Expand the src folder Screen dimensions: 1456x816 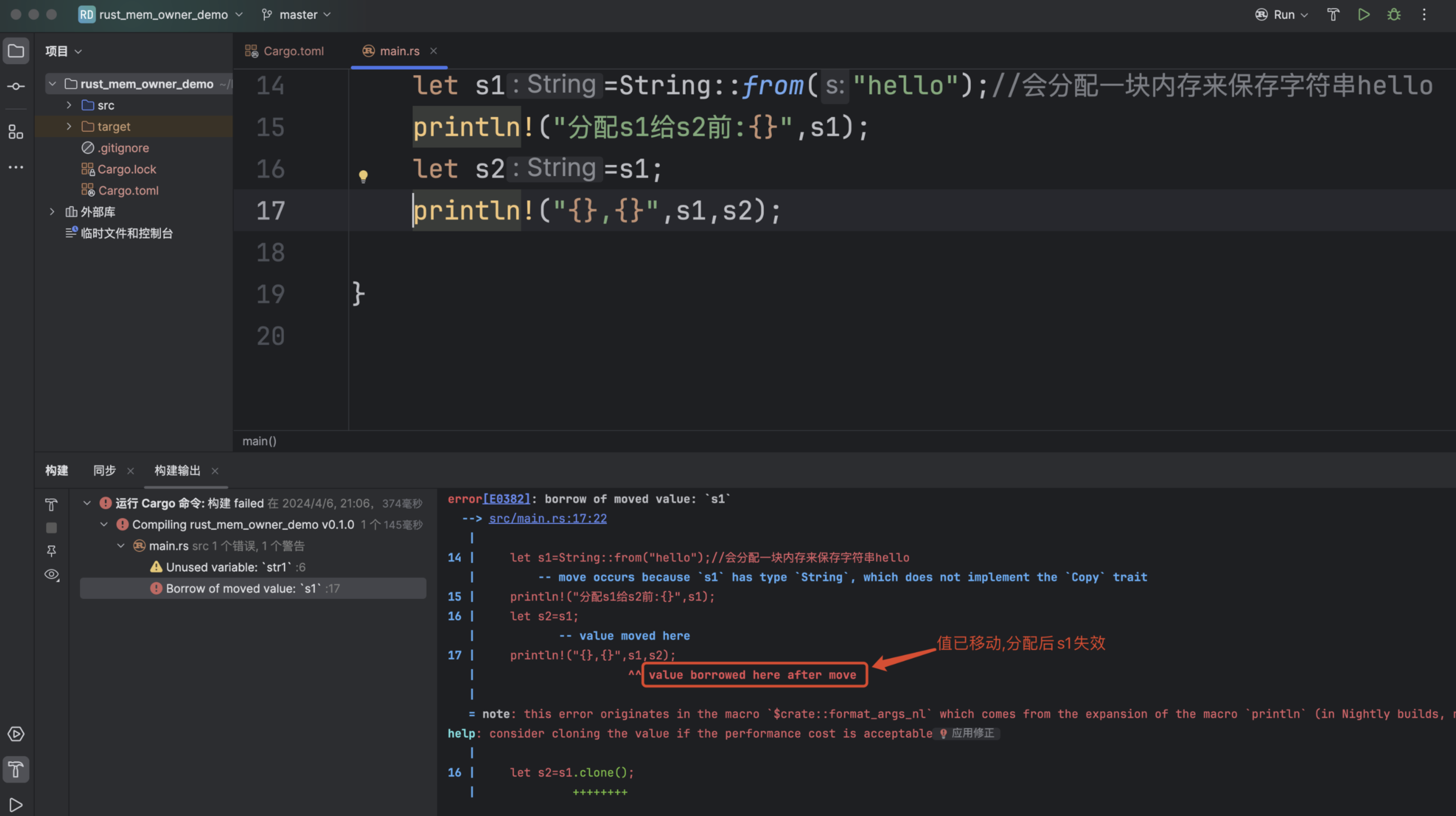[69, 105]
